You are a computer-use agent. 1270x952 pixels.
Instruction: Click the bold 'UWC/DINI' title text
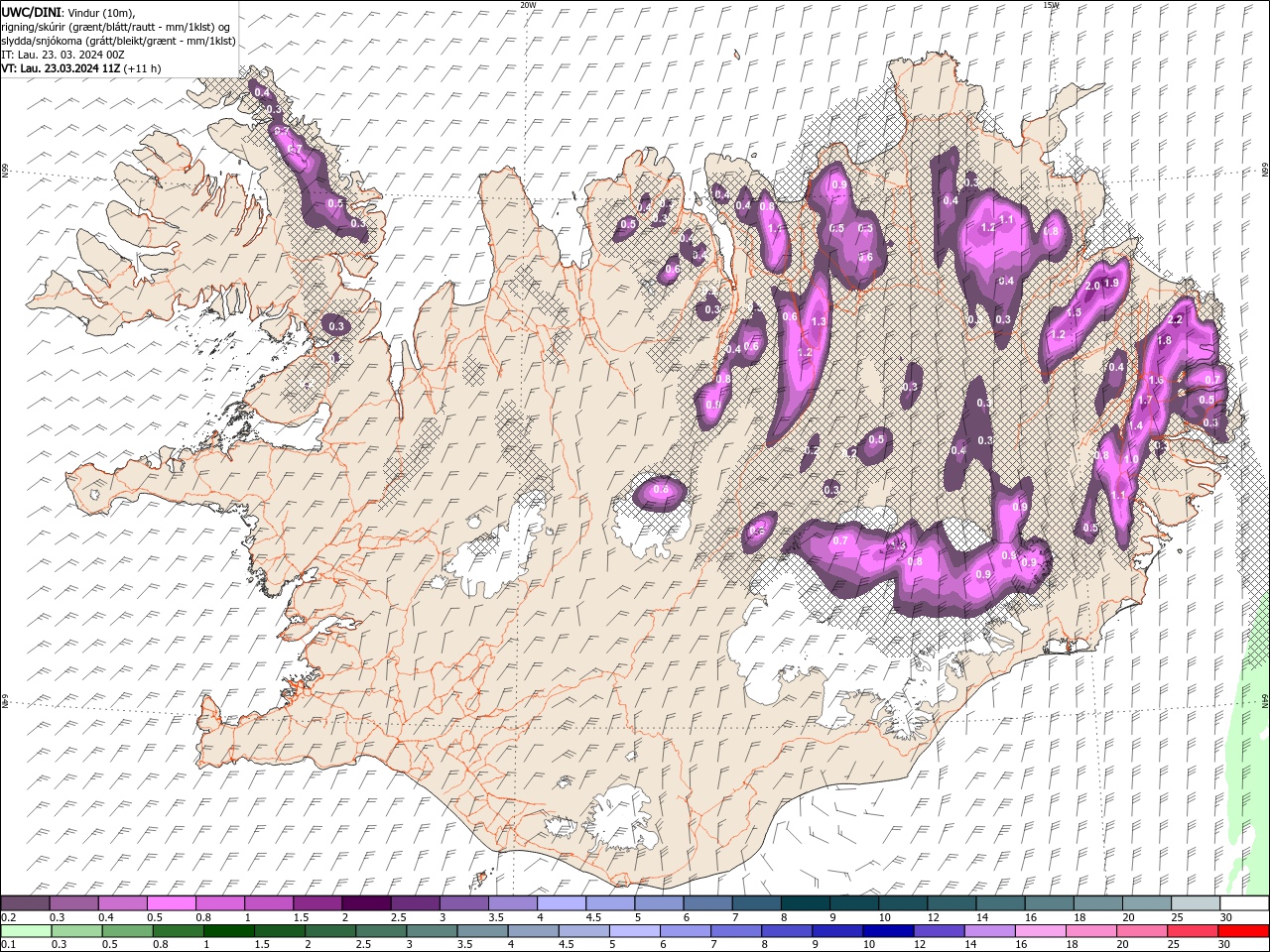click(x=31, y=12)
